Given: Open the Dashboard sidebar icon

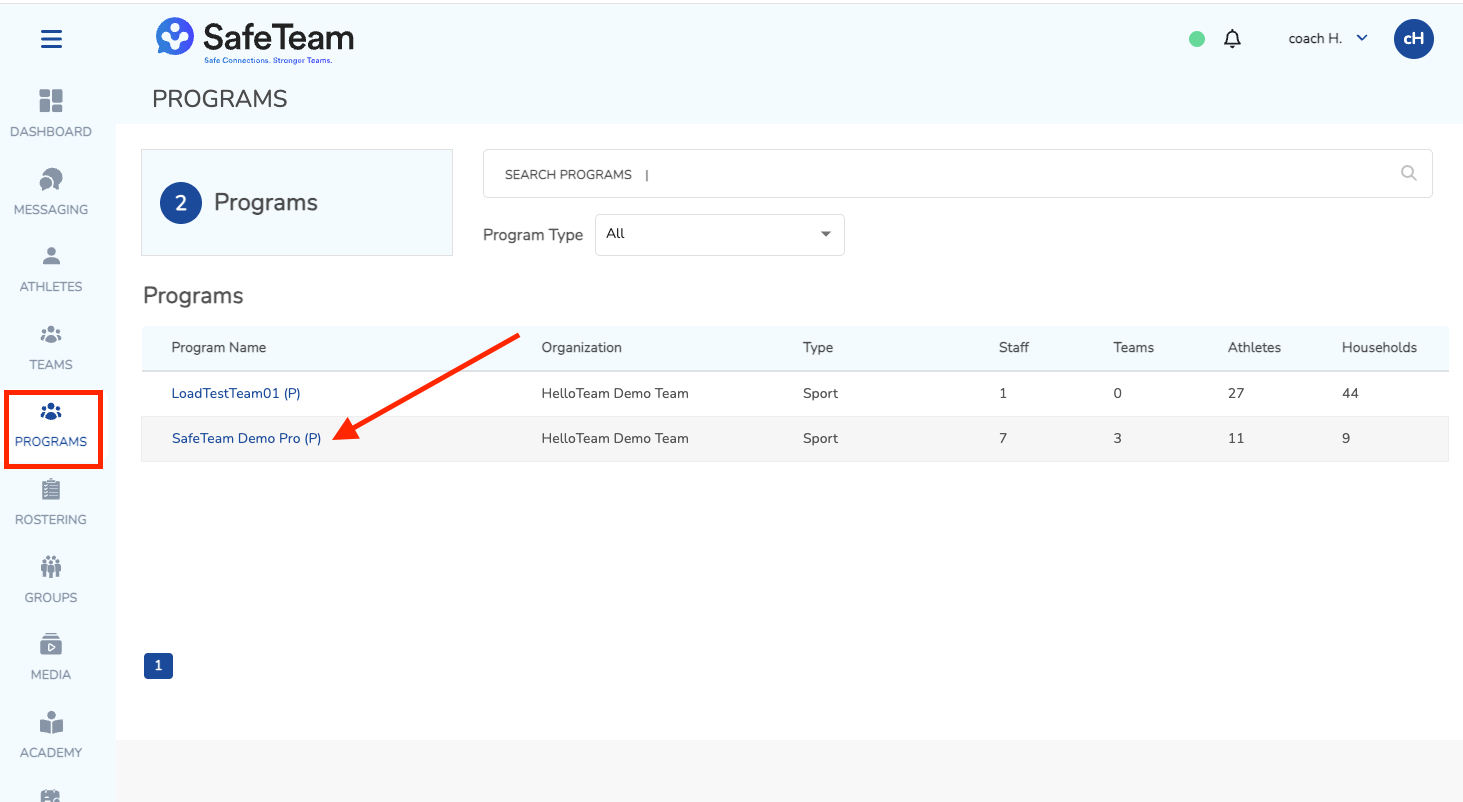Looking at the screenshot, I should pyautogui.click(x=51, y=101).
